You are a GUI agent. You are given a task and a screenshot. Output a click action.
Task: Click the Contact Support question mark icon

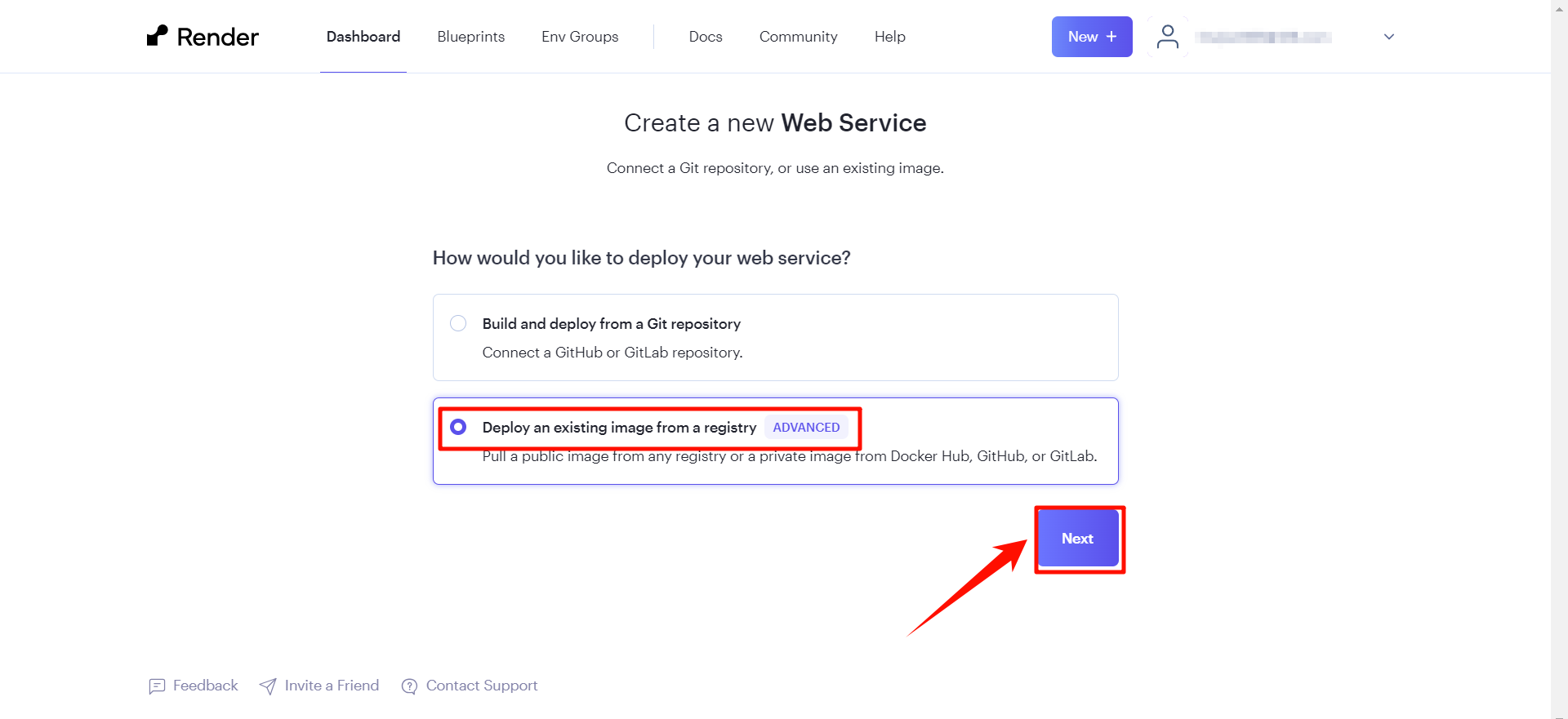point(409,686)
